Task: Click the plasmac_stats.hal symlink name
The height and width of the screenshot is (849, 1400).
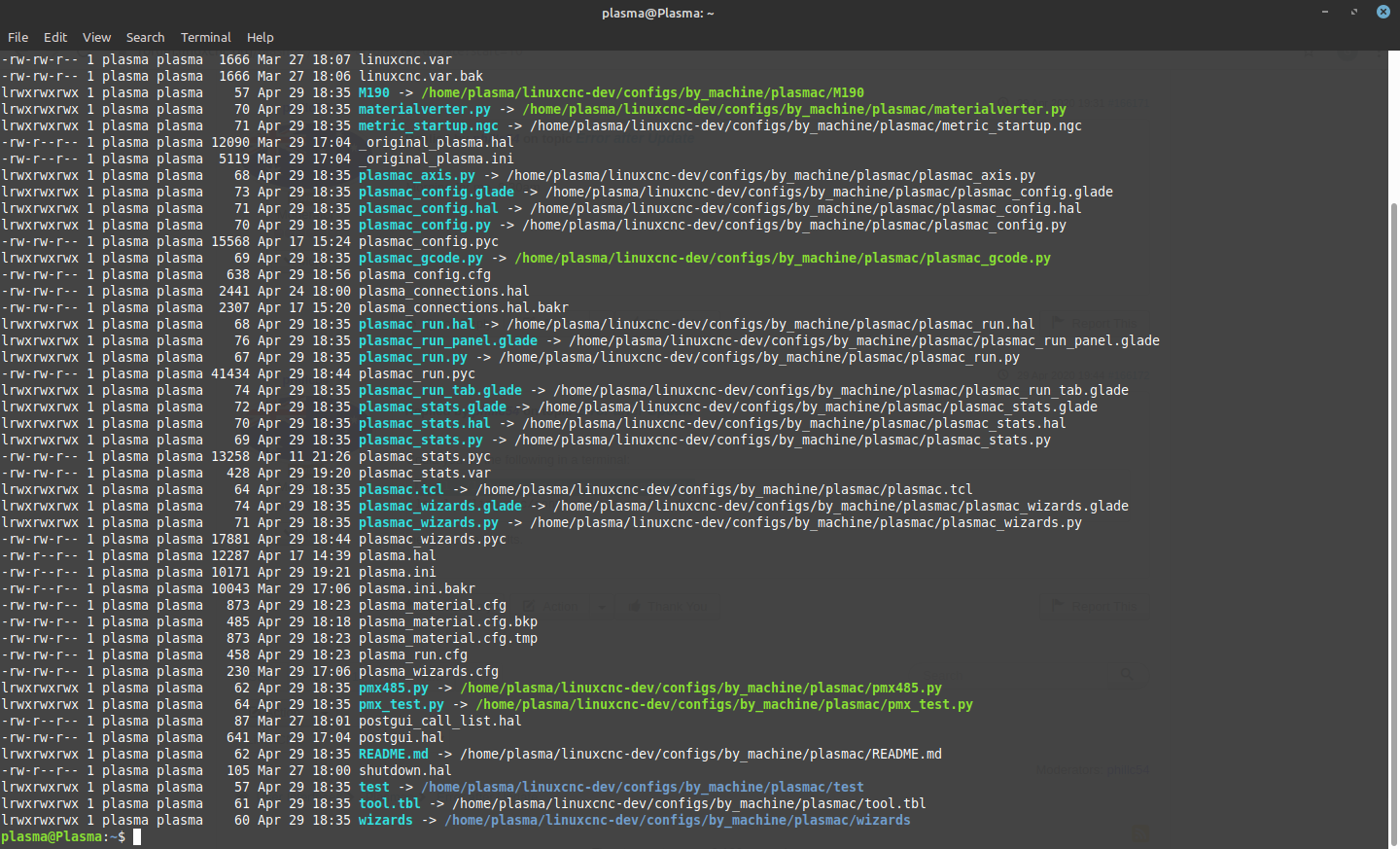Action: pos(425,423)
